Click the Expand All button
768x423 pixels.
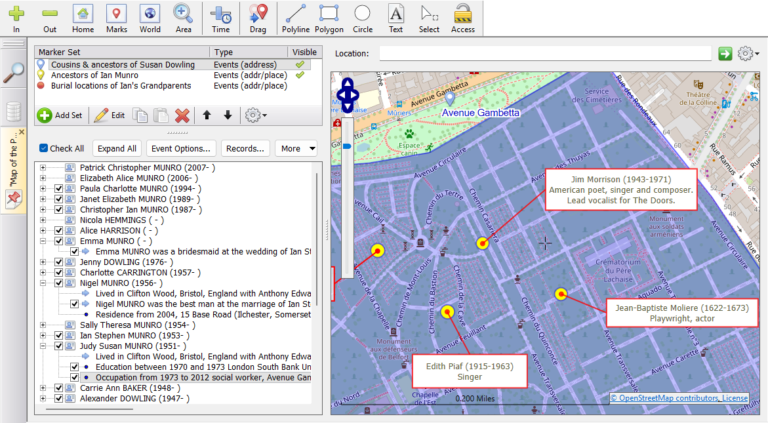tap(117, 148)
